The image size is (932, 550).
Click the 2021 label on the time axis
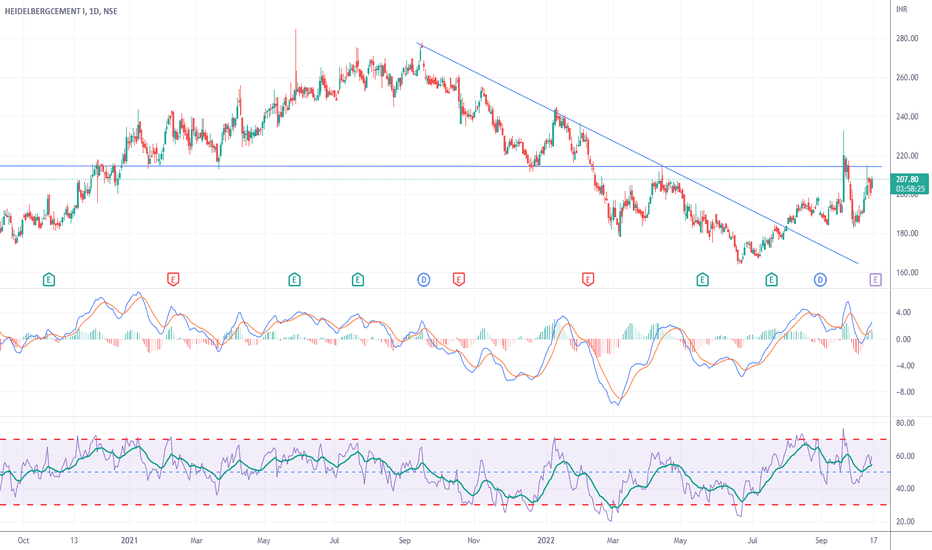pos(129,540)
